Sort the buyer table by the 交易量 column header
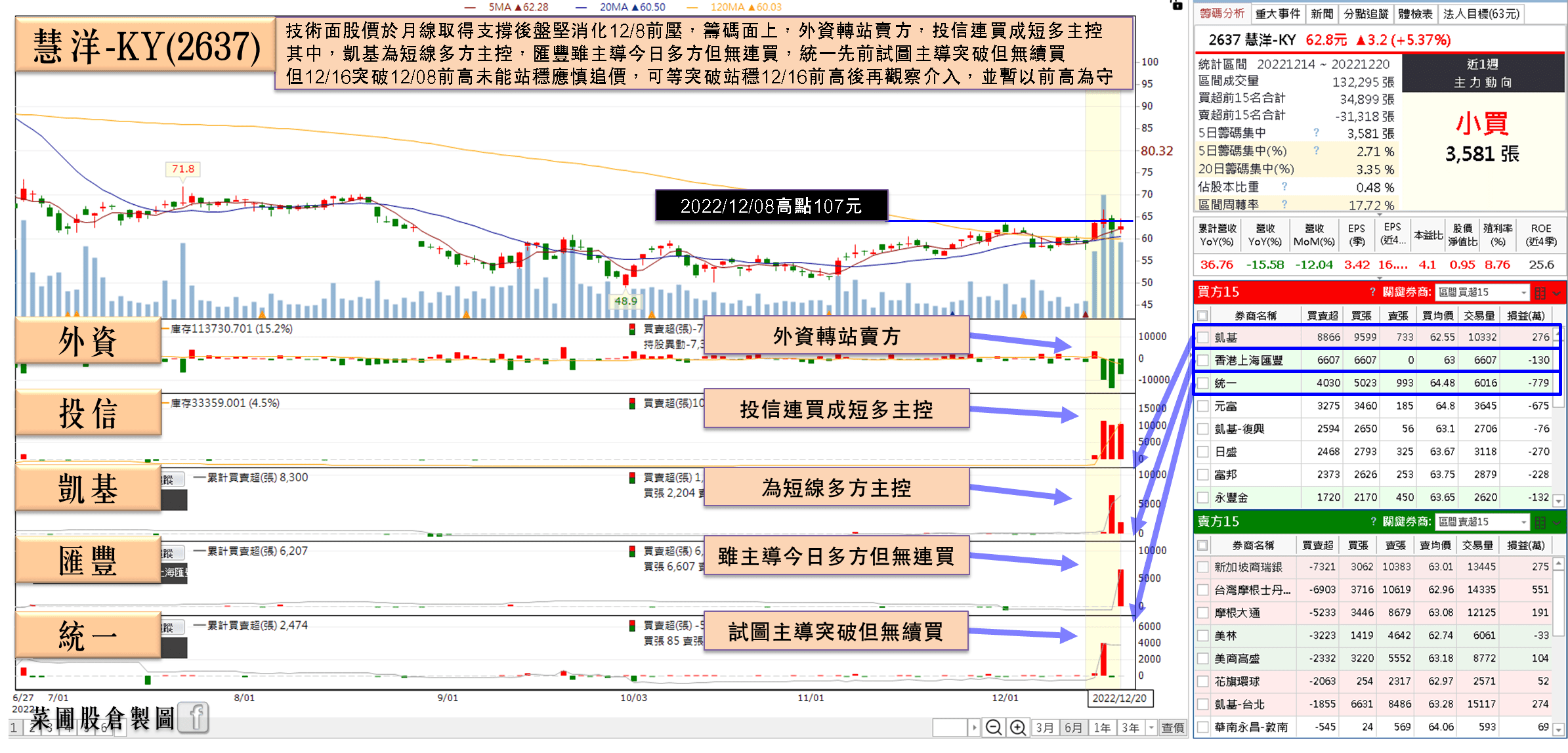Viewport: 1568px width, 753px height. click(1479, 316)
